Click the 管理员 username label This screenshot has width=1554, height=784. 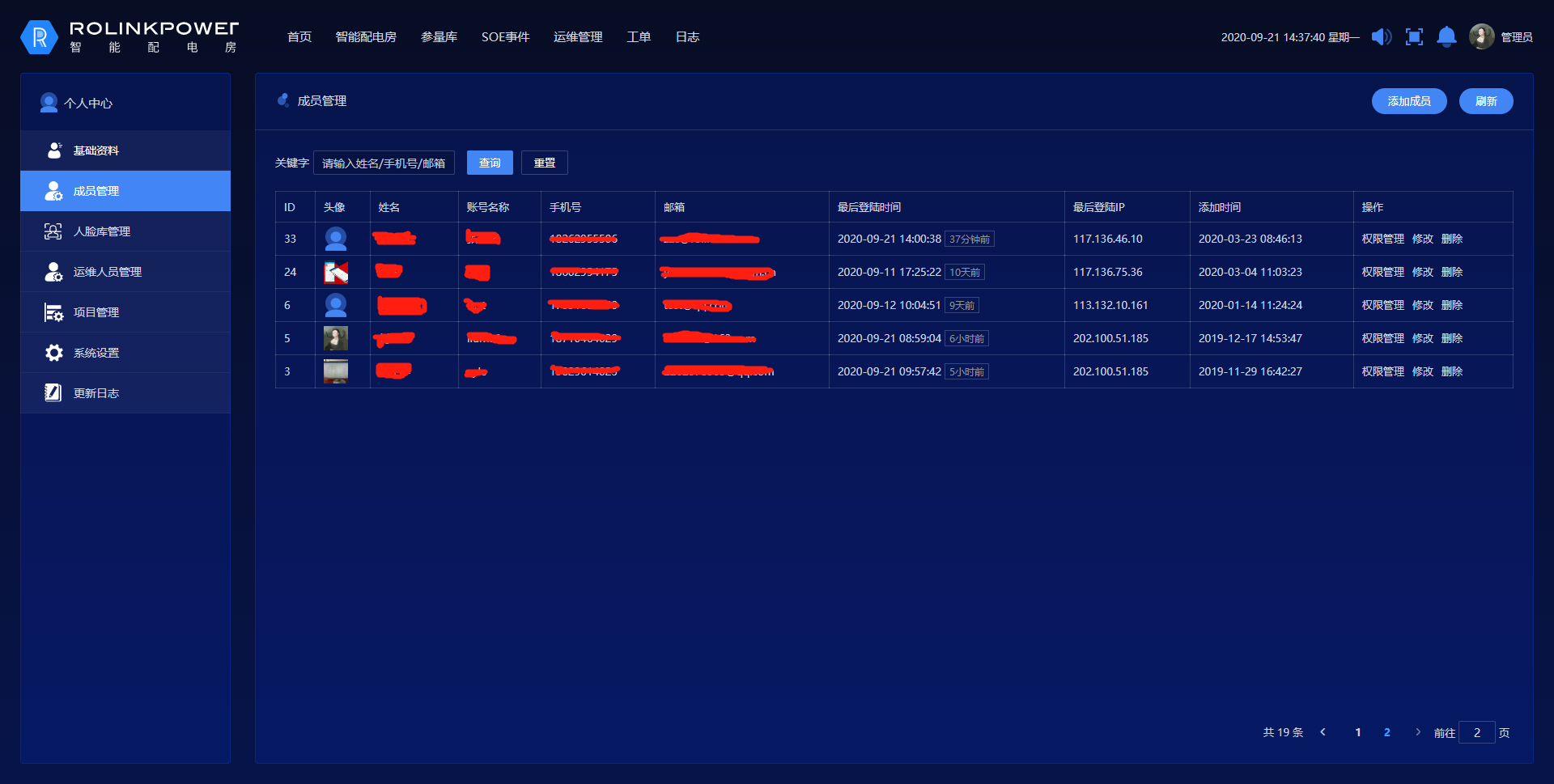tap(1517, 37)
